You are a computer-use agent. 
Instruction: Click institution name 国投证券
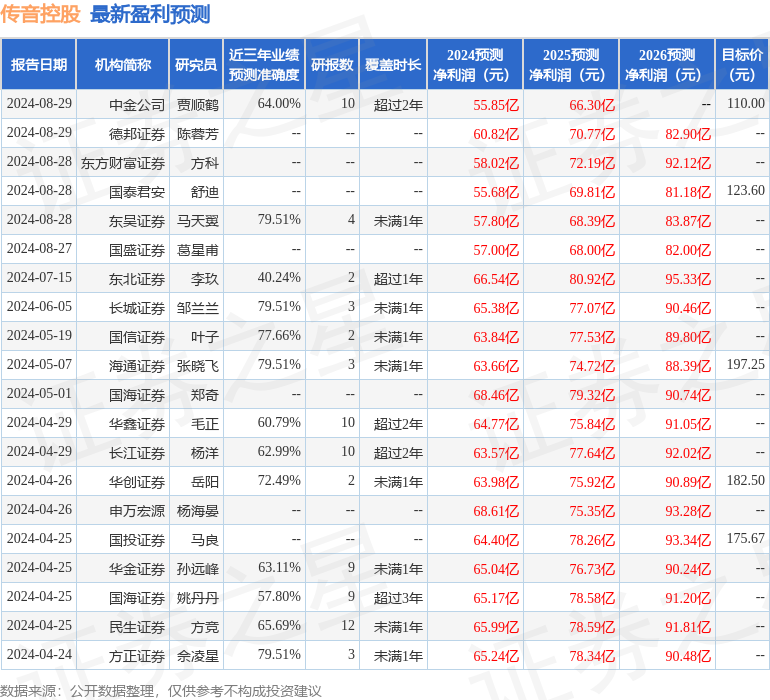tap(137, 539)
